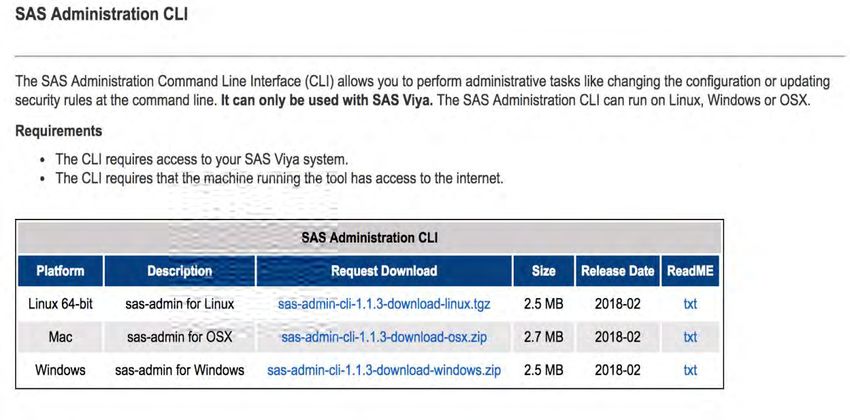Image resolution: width=850 pixels, height=420 pixels.
Task: Select the Linux 64-bit platform cell
Action: [60, 304]
